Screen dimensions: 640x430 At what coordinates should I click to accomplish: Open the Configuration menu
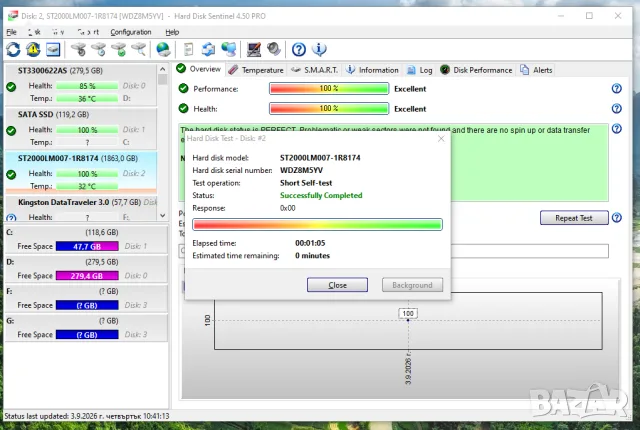[131, 32]
